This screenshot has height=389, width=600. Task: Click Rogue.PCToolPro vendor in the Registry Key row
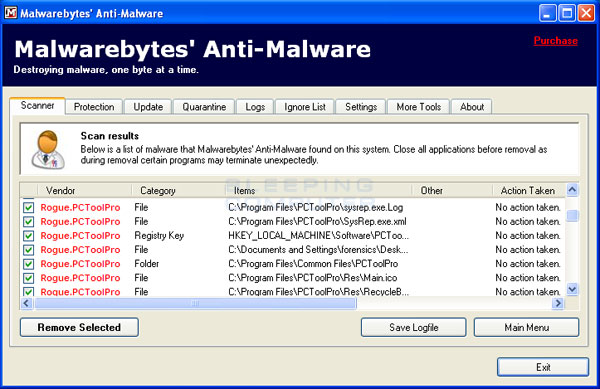tap(80, 236)
